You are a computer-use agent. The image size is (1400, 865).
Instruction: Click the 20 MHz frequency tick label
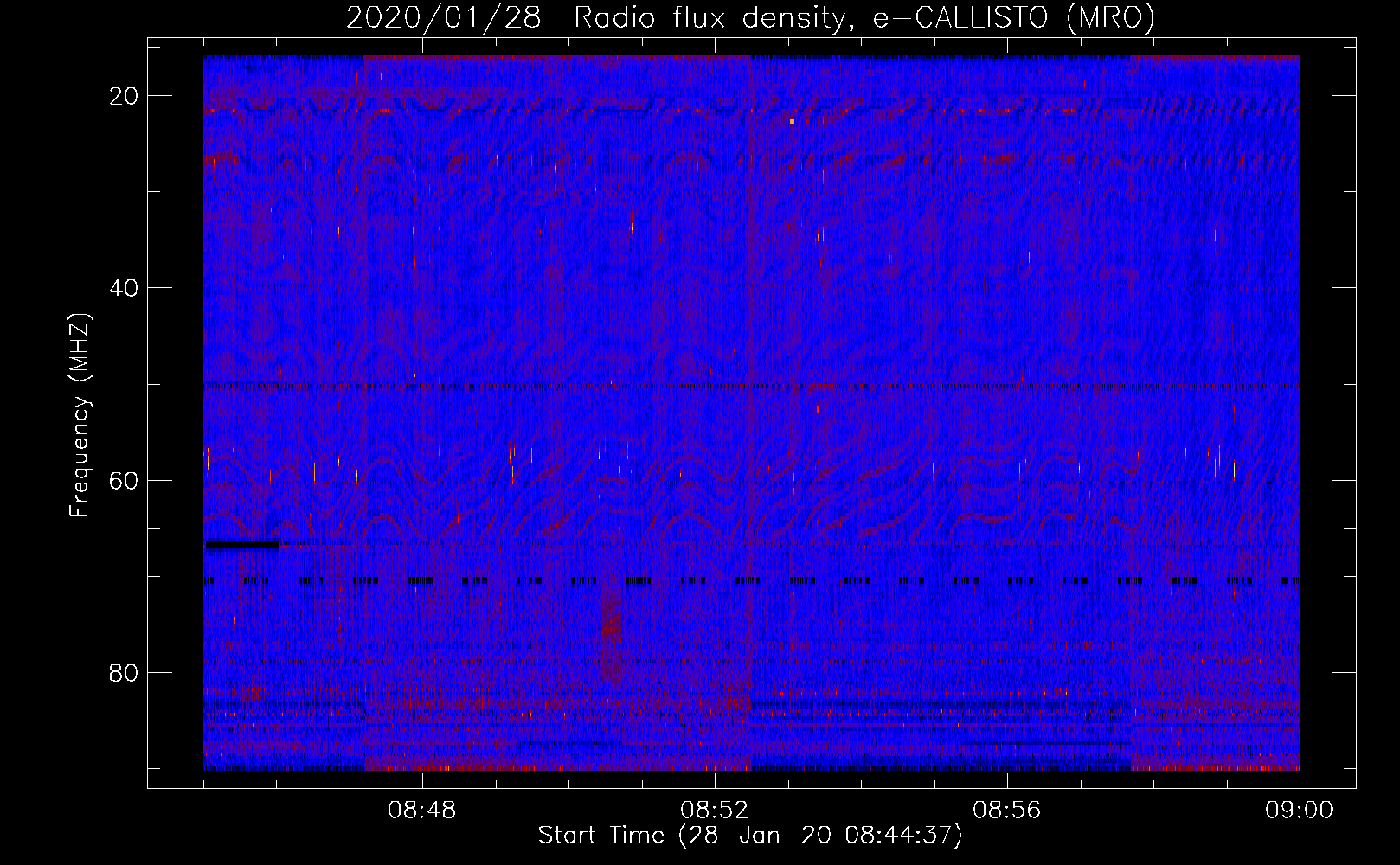click(x=124, y=96)
